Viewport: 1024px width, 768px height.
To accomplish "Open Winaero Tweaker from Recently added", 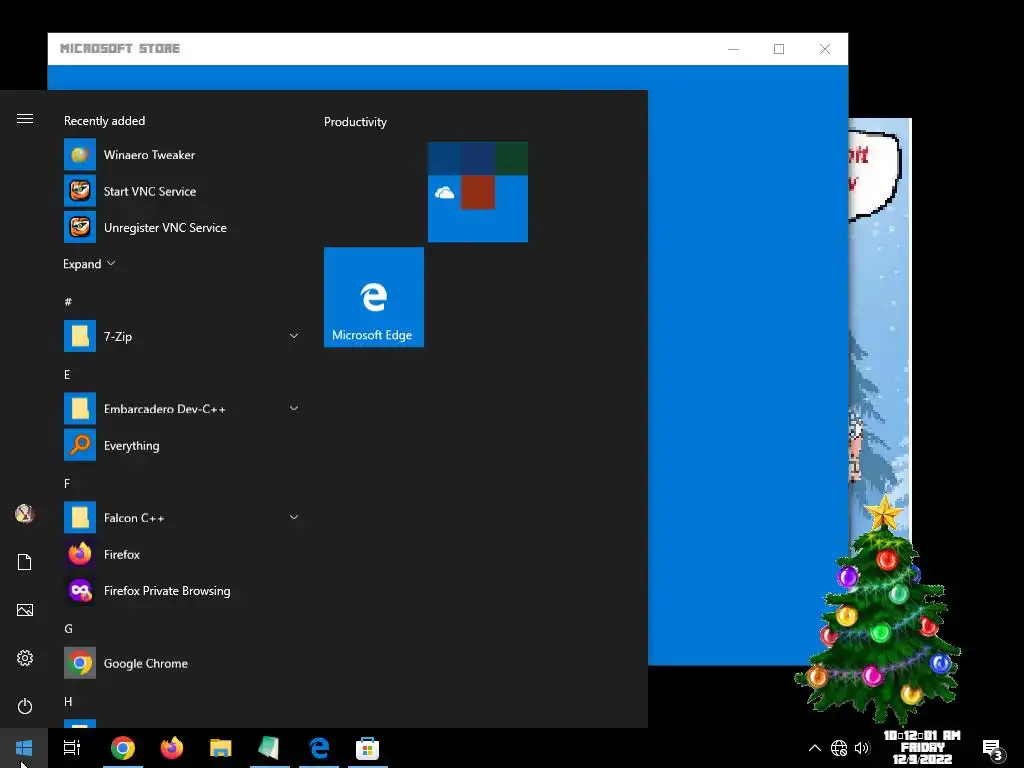I will 181,155.
